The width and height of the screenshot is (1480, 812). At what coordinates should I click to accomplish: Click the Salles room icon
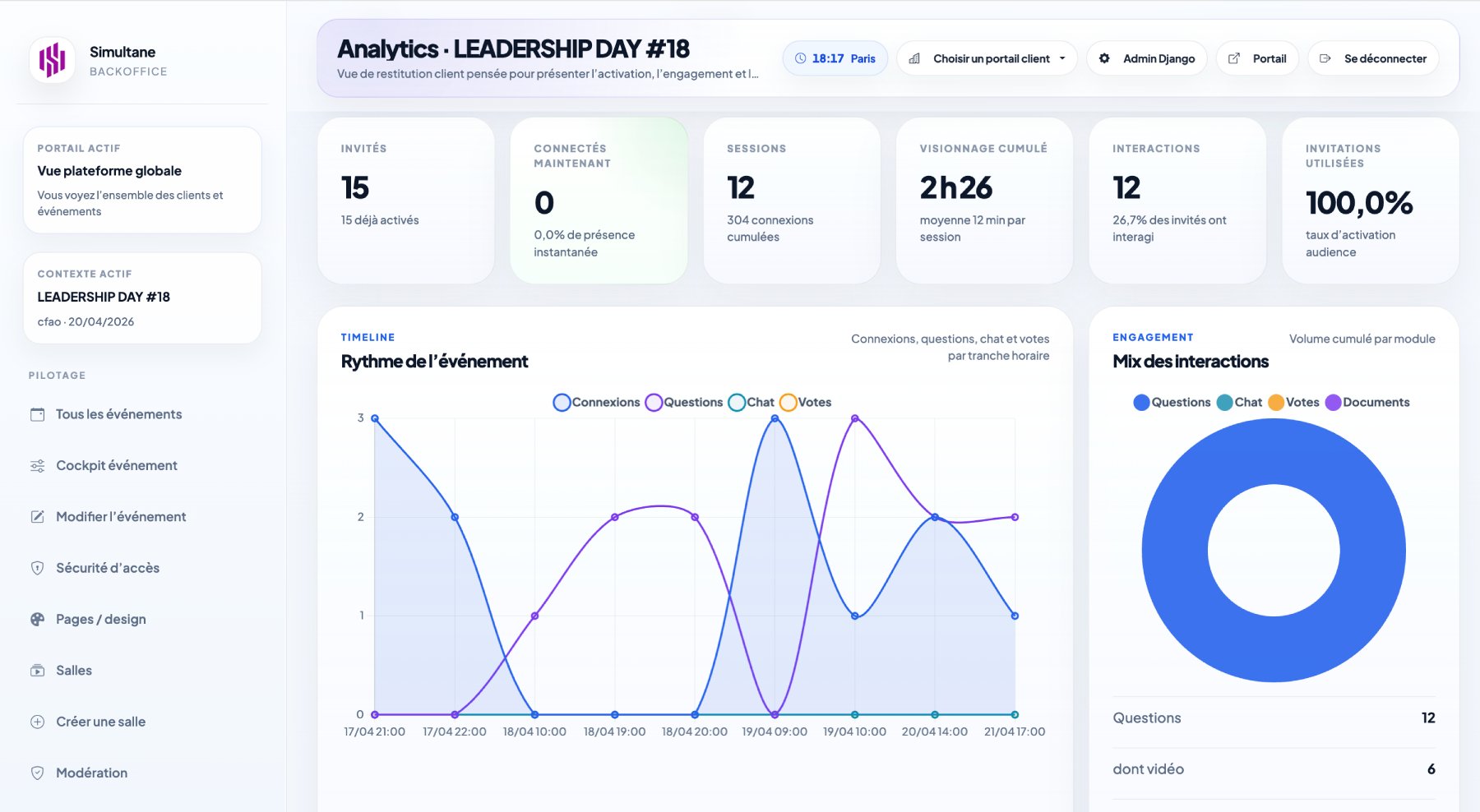coord(38,671)
